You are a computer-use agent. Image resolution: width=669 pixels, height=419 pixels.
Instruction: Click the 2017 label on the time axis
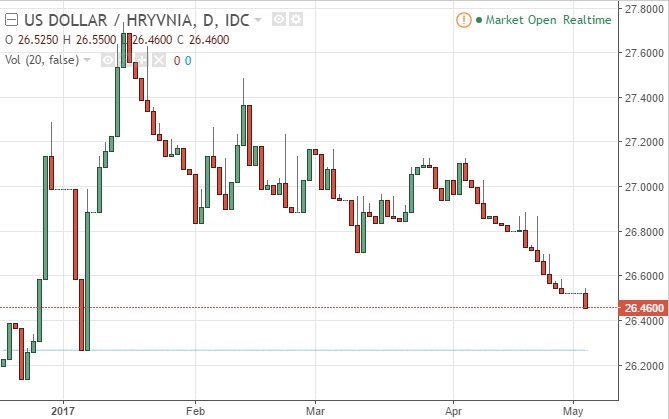[63, 411]
